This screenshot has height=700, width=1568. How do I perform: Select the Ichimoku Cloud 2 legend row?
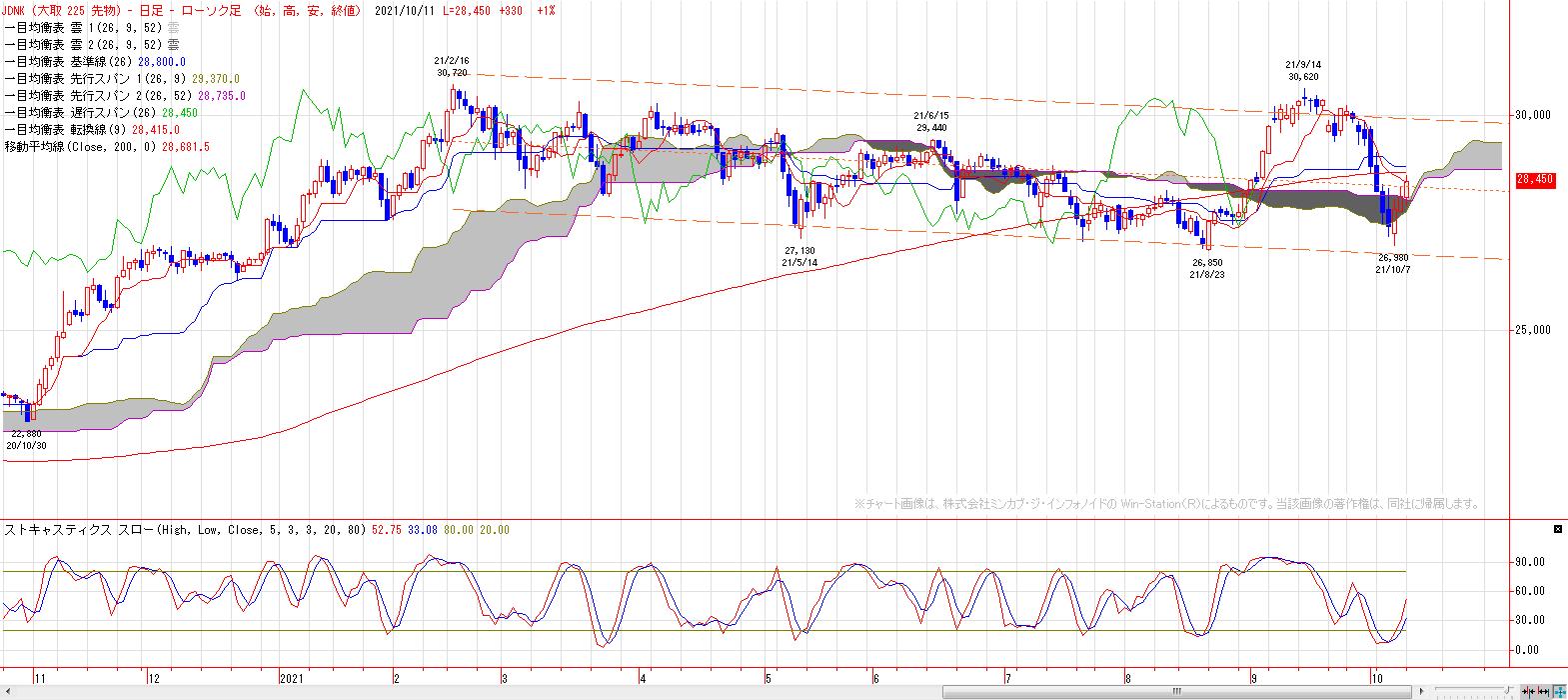click(x=92, y=44)
